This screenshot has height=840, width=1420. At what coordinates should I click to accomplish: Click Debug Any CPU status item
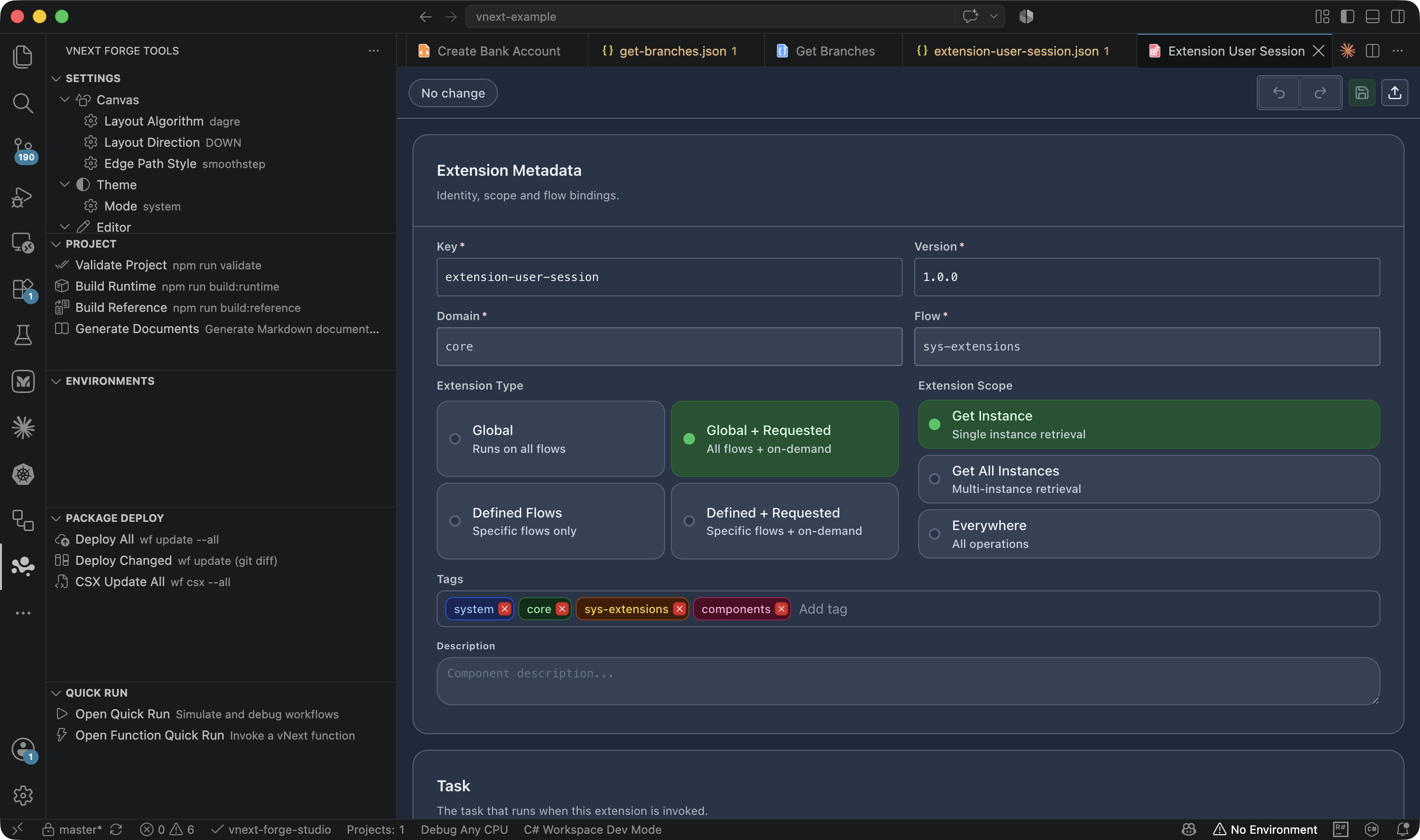click(464, 829)
